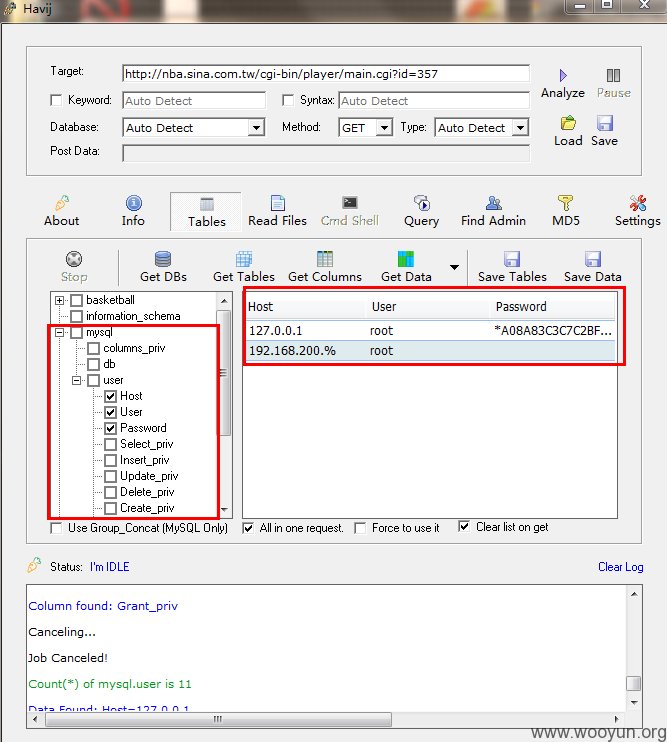Image resolution: width=667 pixels, height=742 pixels.
Task: Toggle Clear list on get checkbox
Action: click(x=464, y=527)
